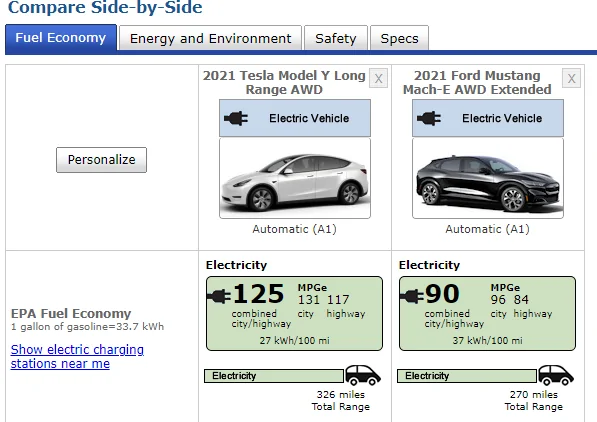
Task: Click the 270 miles Total Range text
Action: pyautogui.click(x=533, y=401)
